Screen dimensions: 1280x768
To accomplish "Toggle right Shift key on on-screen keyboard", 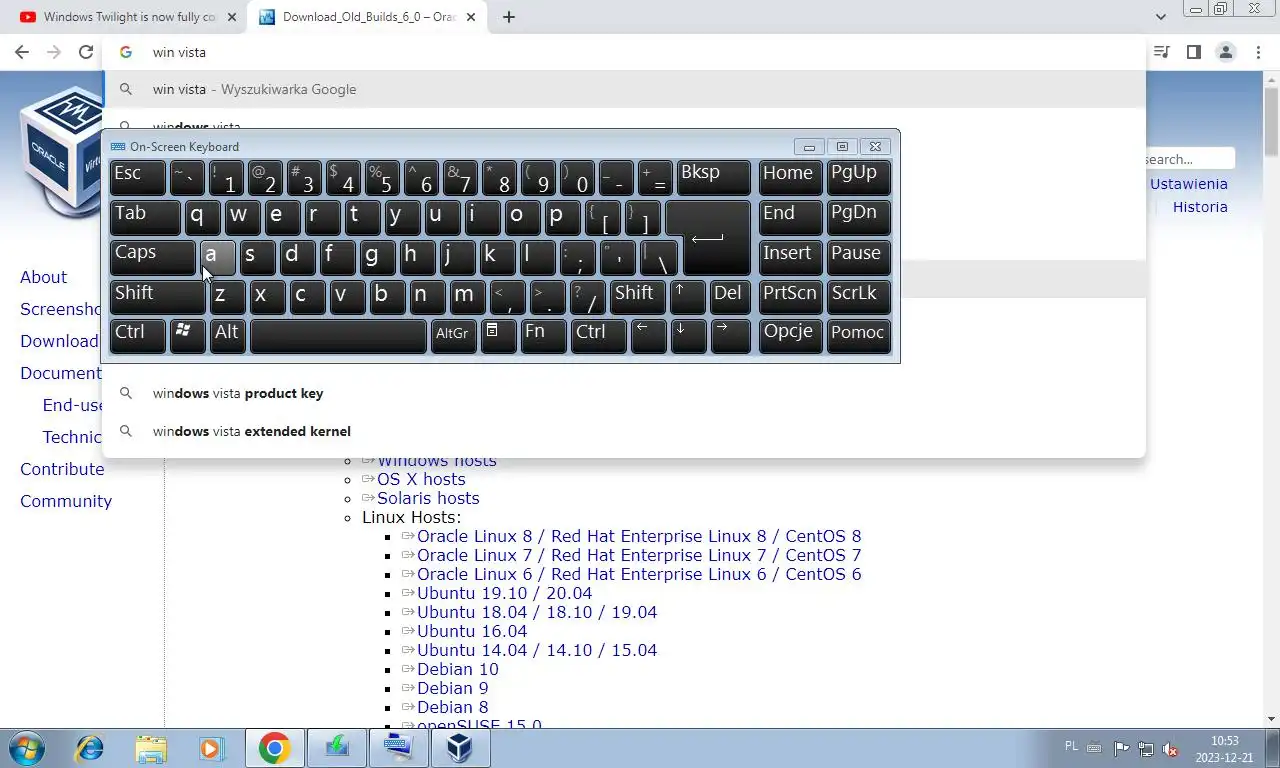I will (x=638, y=296).
